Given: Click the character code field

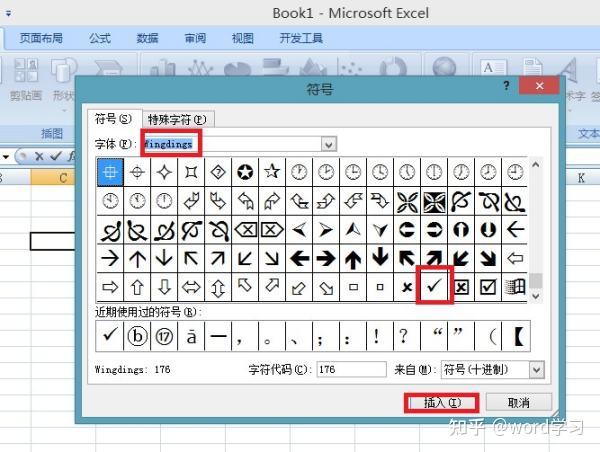Looking at the screenshot, I should 351,369.
